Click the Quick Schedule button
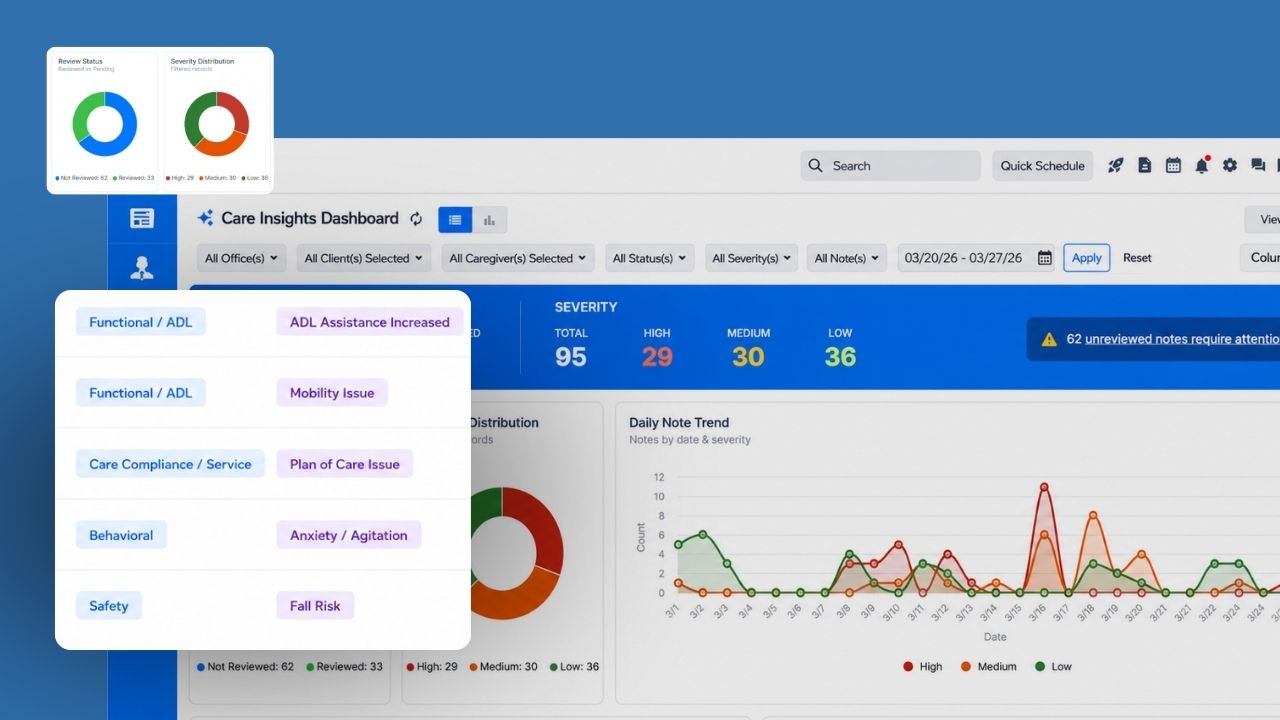Viewport: 1280px width, 720px height. tap(1043, 166)
